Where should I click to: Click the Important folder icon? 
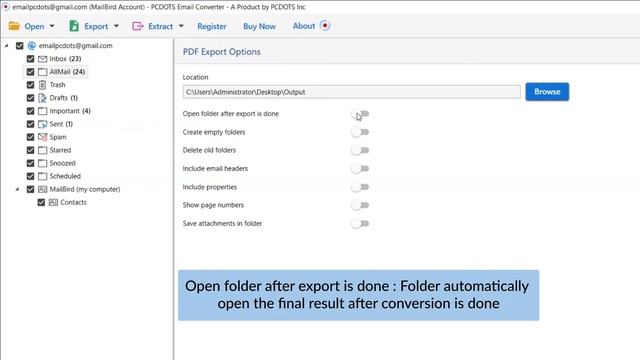pyautogui.click(x=42, y=111)
